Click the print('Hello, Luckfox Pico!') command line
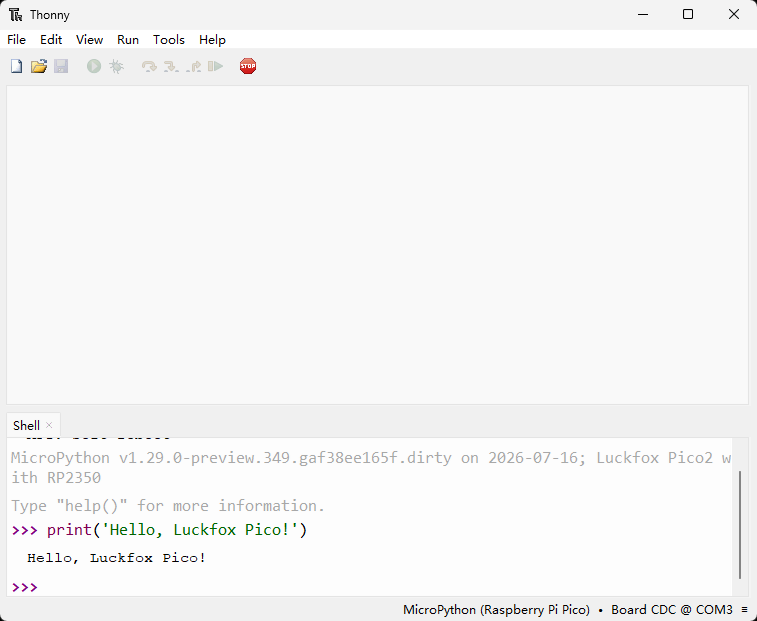Screen dimensions: 757x621 [x=177, y=530]
